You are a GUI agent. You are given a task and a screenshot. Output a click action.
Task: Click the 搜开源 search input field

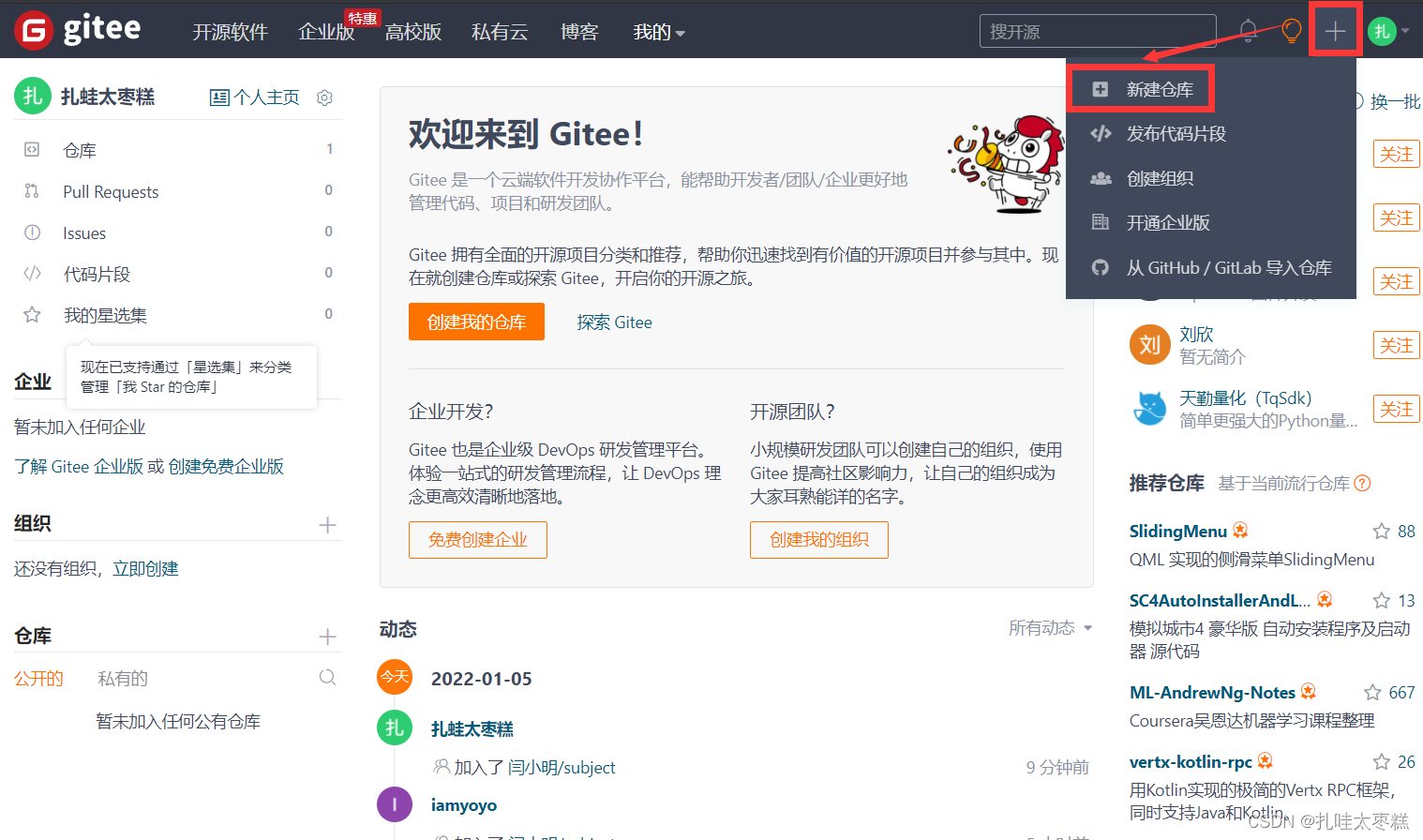coord(1097,30)
